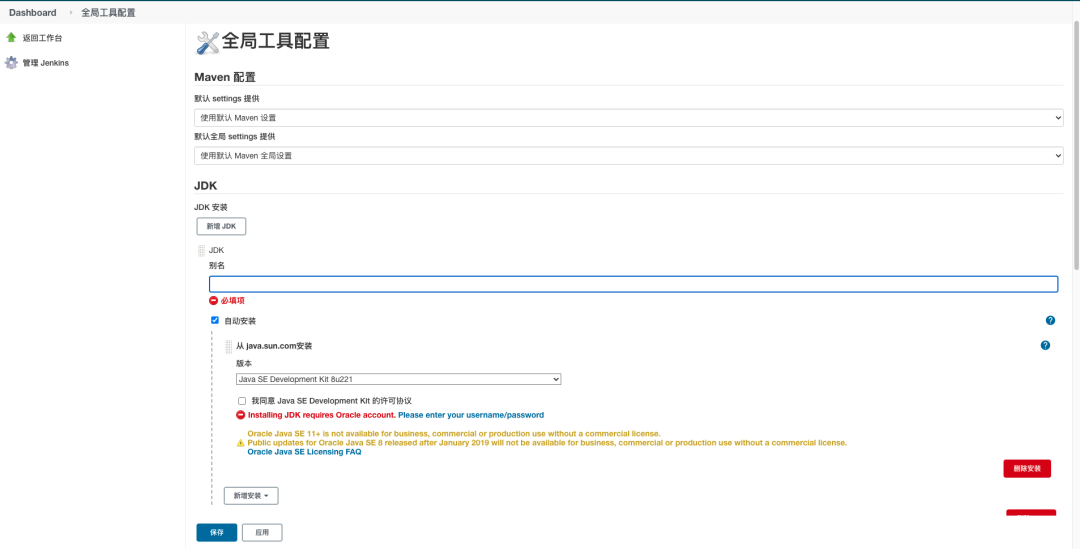Viewport: 1080px width, 549px height.
Task: Click the Maven 配置 section heading
Action: click(x=225, y=77)
